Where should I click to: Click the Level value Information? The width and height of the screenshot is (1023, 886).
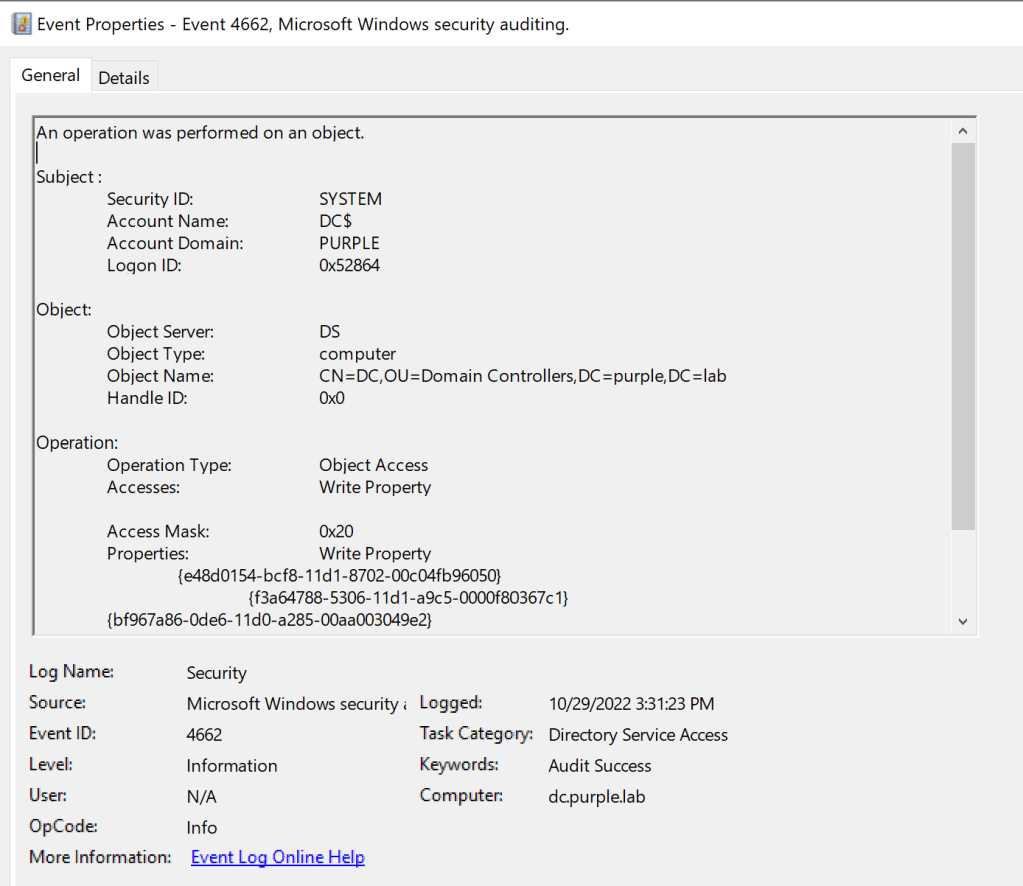click(x=232, y=765)
